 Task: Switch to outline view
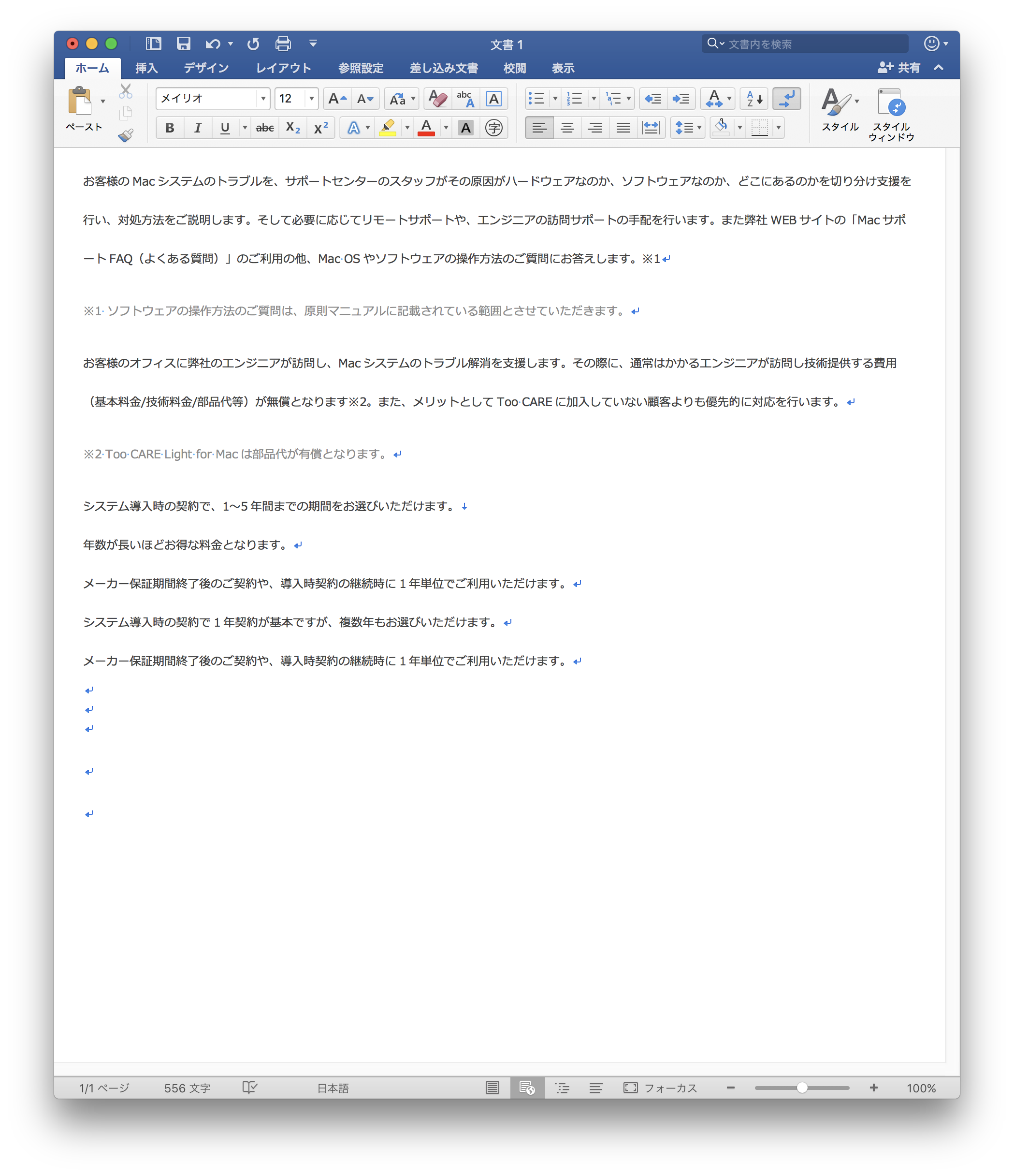[562, 1088]
